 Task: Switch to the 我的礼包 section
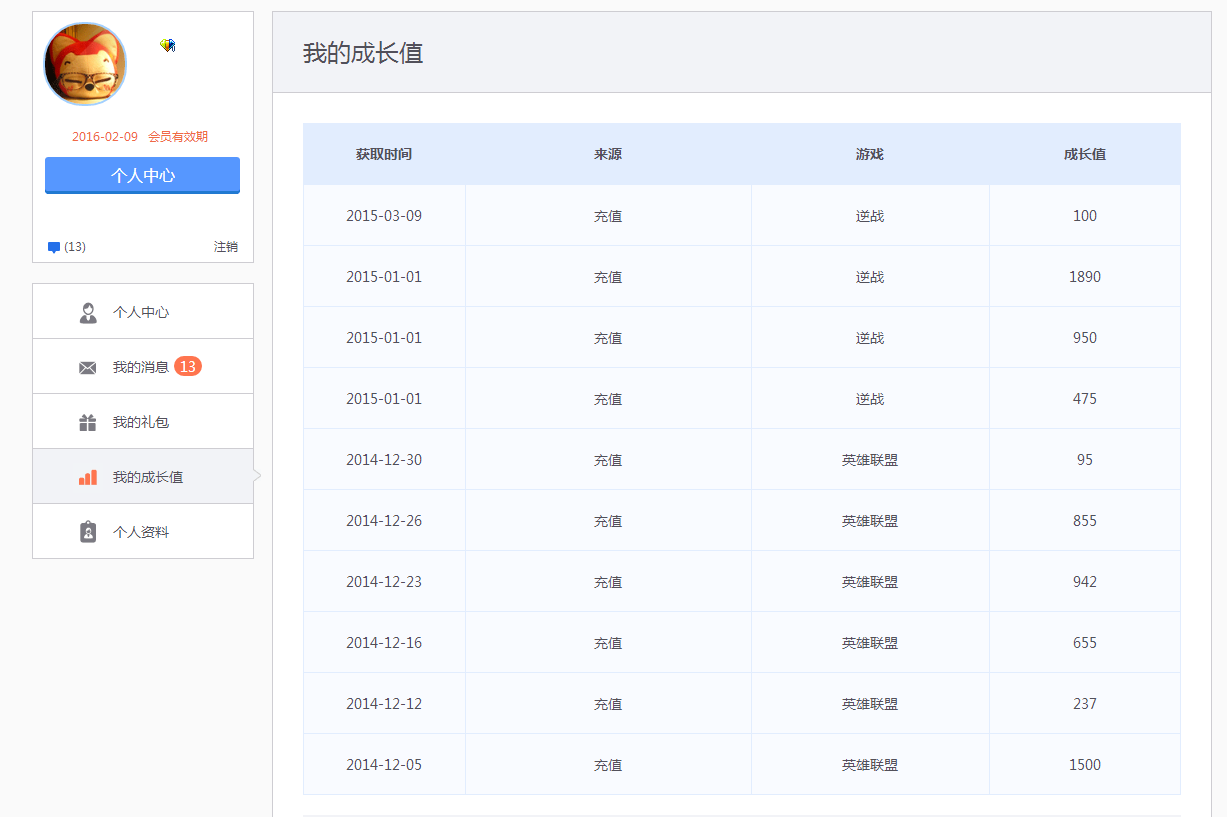[141, 421]
